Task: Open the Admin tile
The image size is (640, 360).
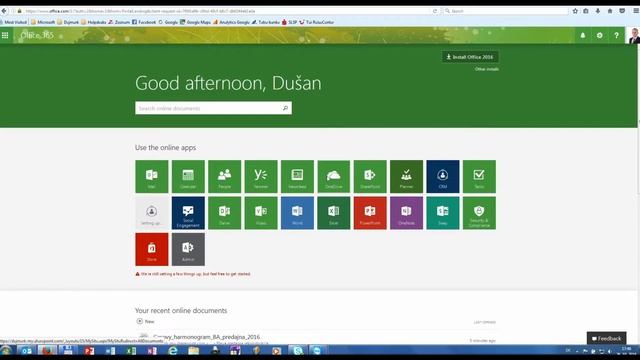Action: (x=188, y=249)
